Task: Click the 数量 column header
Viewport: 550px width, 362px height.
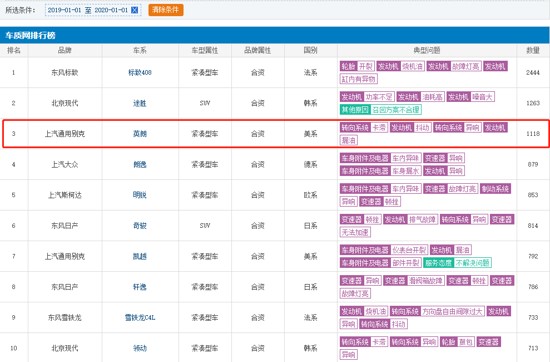Action: [533, 51]
